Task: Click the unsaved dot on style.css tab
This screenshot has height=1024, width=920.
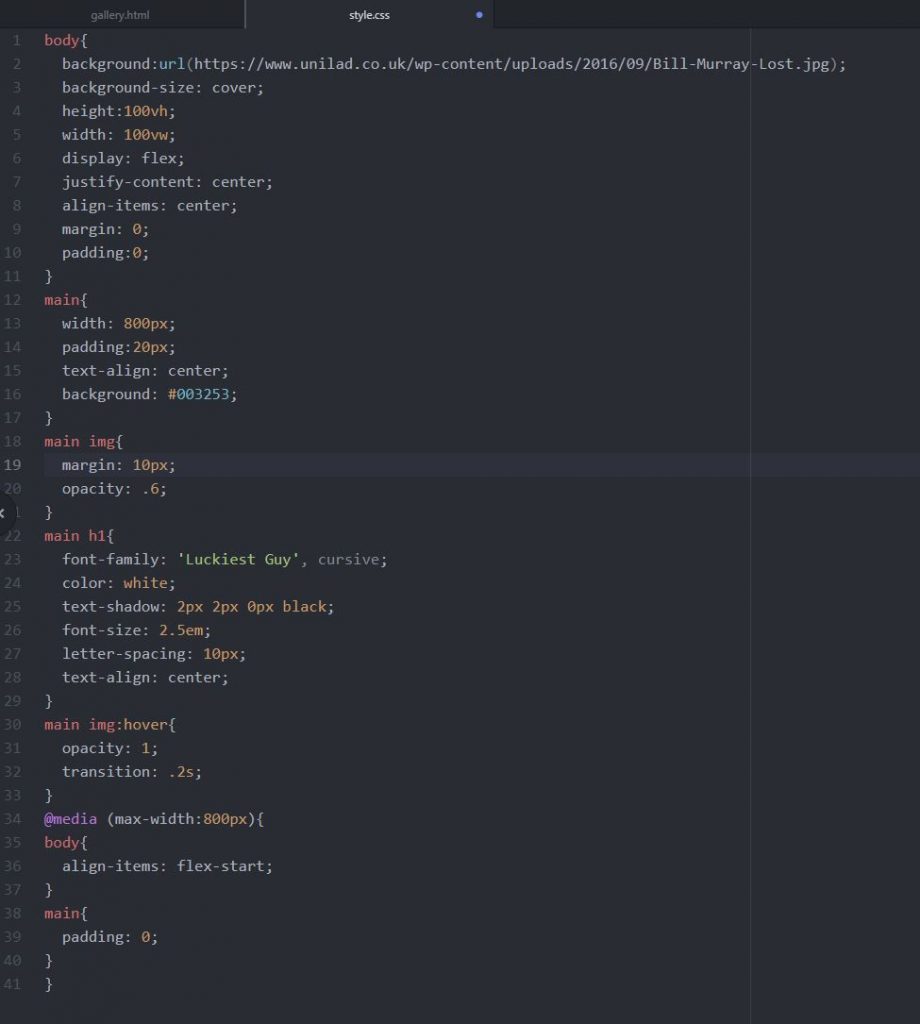Action: [479, 14]
